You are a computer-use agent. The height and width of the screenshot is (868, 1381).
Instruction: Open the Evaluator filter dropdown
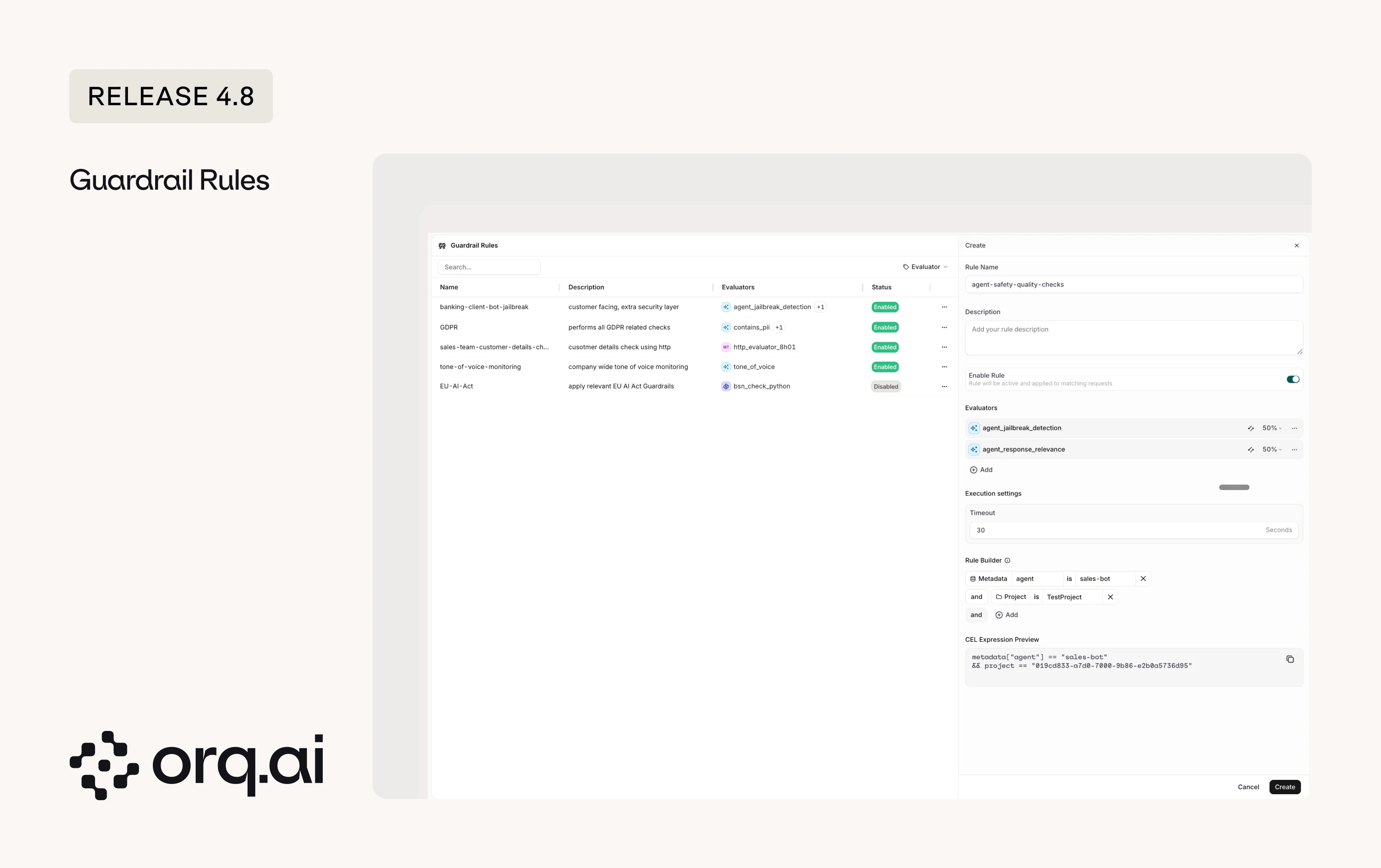[x=925, y=267]
